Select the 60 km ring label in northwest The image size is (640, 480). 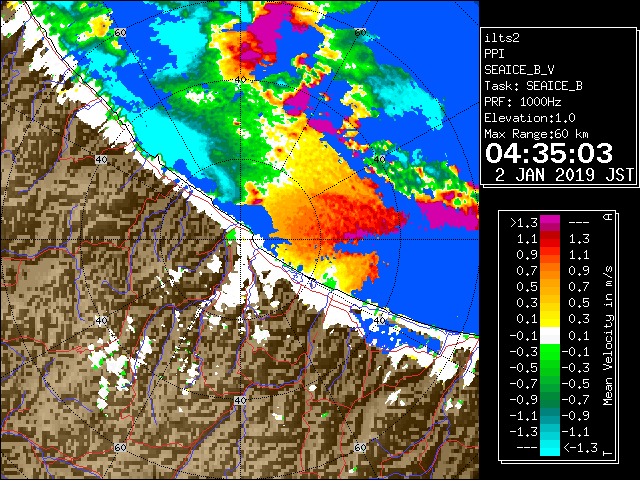(x=120, y=32)
